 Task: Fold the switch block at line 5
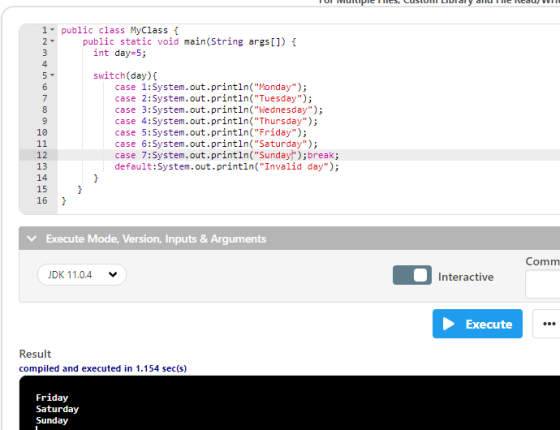(52, 75)
